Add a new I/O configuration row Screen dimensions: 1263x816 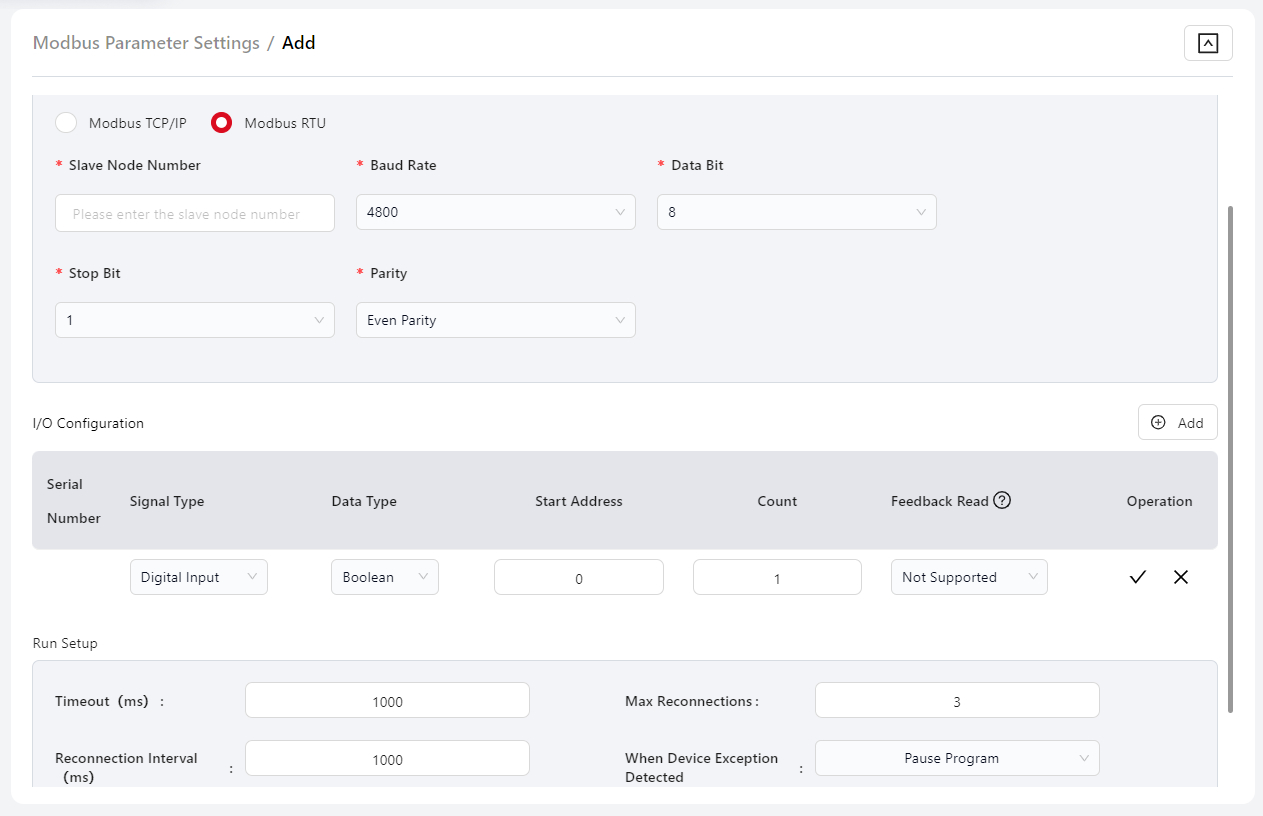coord(1177,422)
